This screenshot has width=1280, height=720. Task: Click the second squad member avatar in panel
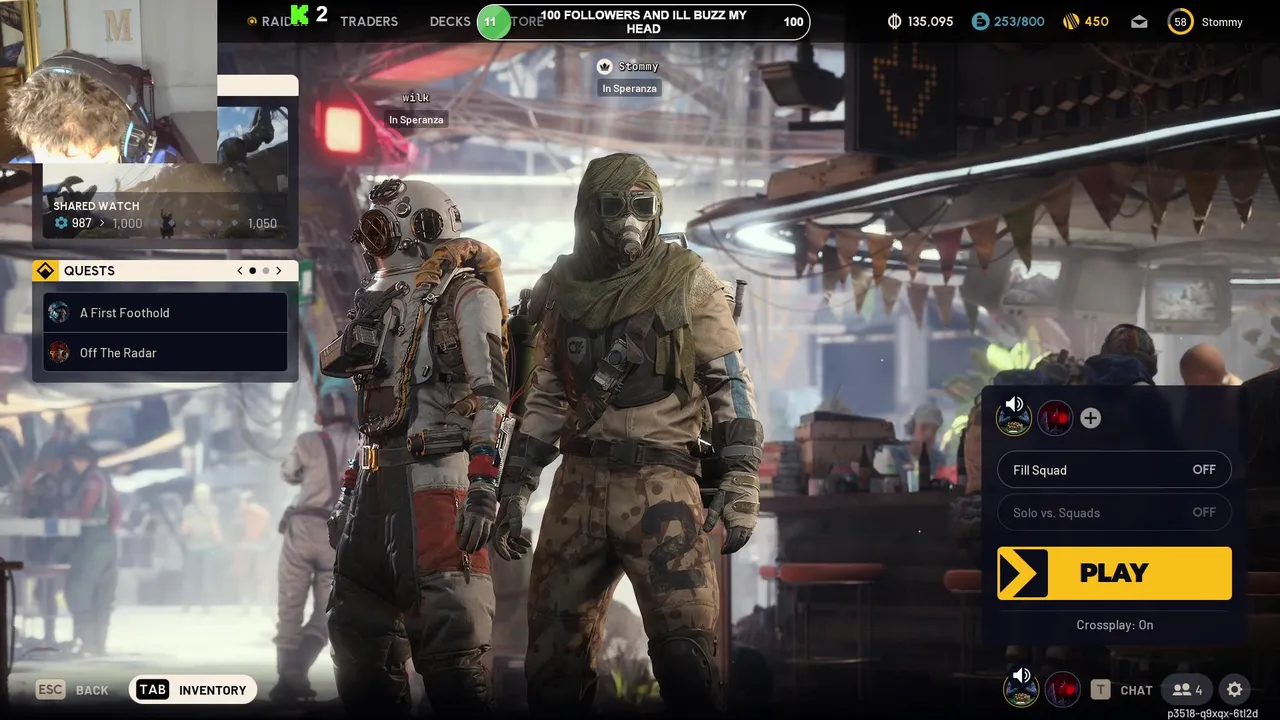pos(1054,418)
